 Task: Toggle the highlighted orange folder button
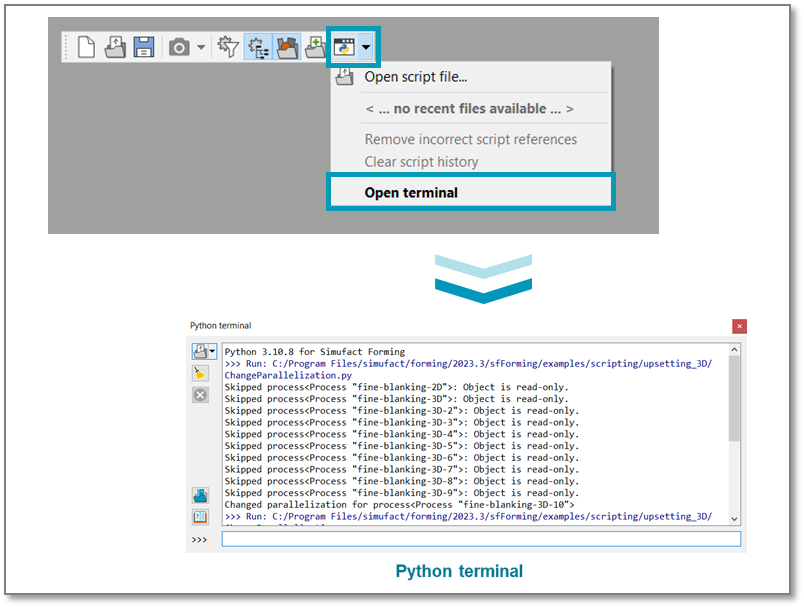[x=287, y=47]
